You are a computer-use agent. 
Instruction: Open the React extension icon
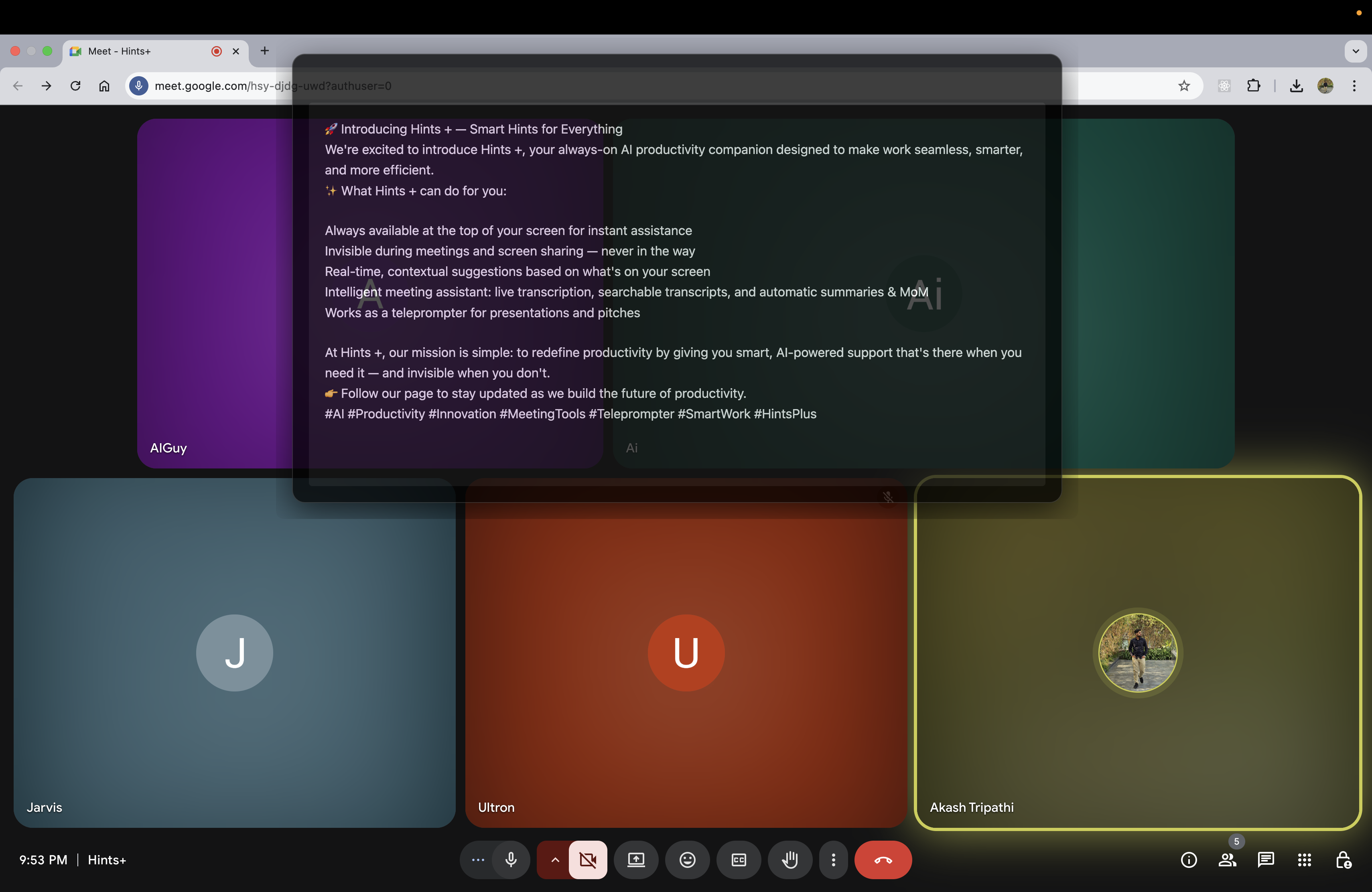tap(1224, 86)
